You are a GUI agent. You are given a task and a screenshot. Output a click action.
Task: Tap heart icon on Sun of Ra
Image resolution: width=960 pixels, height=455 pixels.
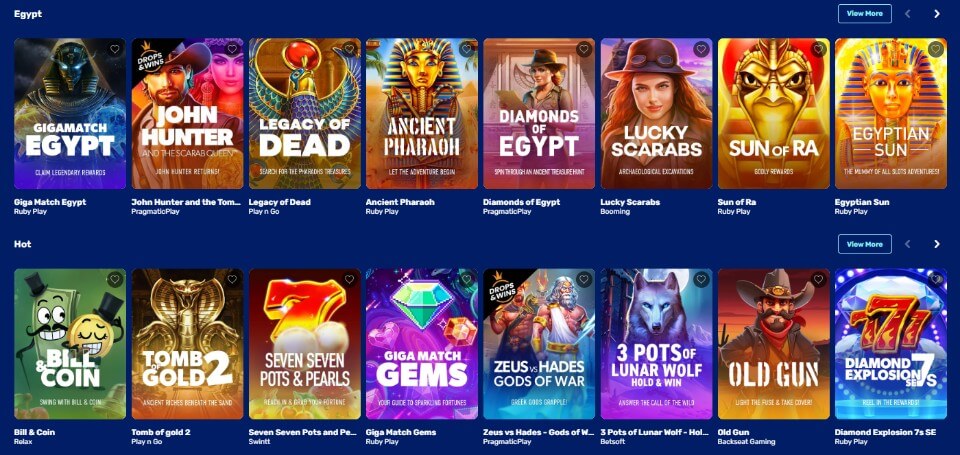pos(819,50)
